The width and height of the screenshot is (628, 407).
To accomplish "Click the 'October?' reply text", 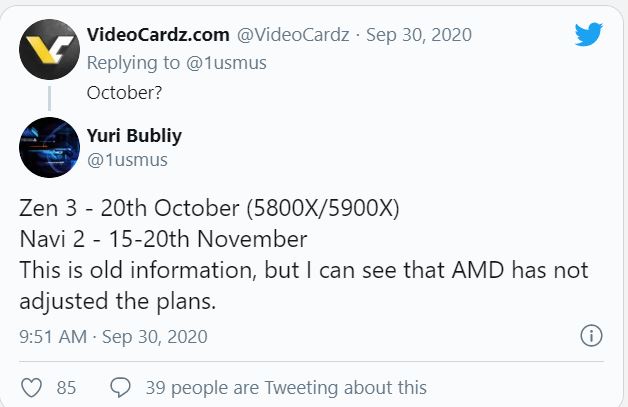I will 125,93.
